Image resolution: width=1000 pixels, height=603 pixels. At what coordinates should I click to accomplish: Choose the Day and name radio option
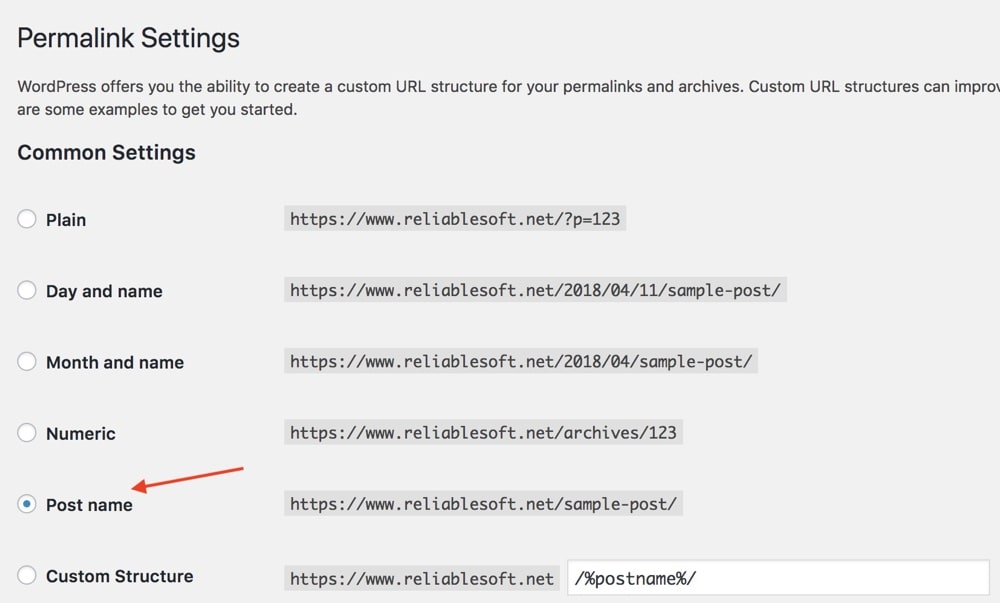[27, 291]
